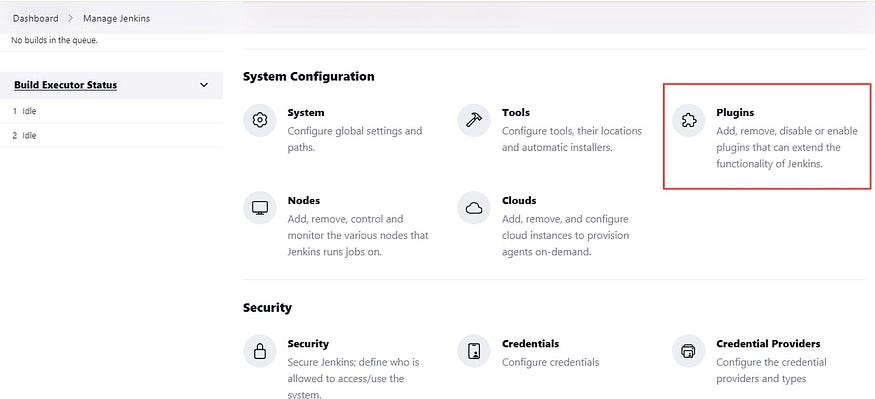
Task: Open the Credentials title link
Action: pos(530,344)
